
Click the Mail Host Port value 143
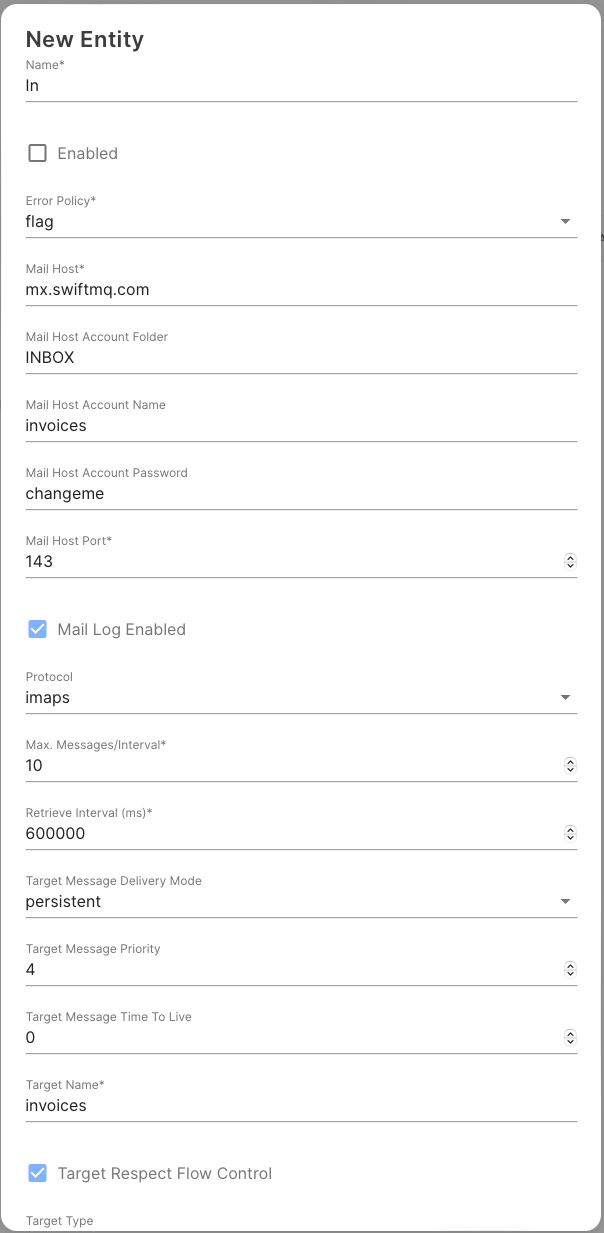pyautogui.click(x=40, y=562)
